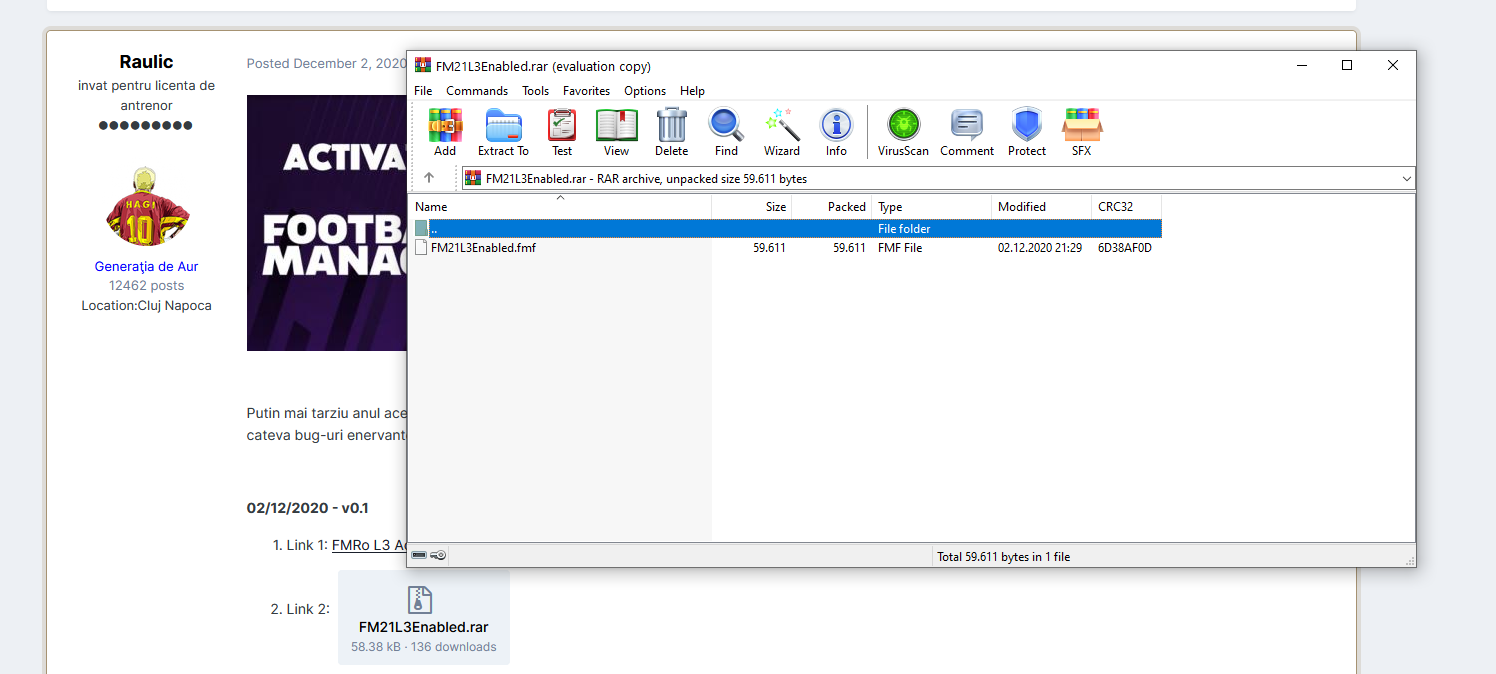Close the WinRAR window
1496x674 pixels.
1393,66
